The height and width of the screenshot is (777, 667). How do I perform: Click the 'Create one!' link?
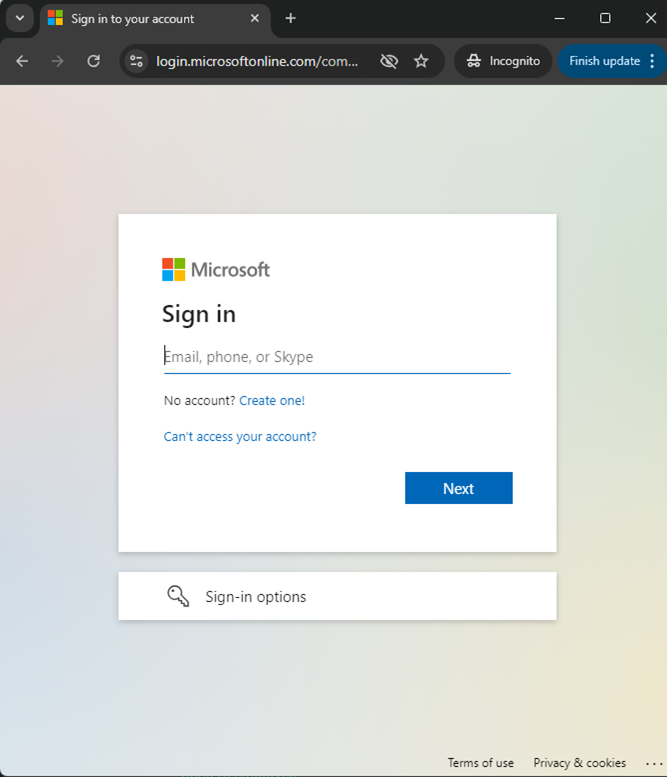[x=272, y=400]
